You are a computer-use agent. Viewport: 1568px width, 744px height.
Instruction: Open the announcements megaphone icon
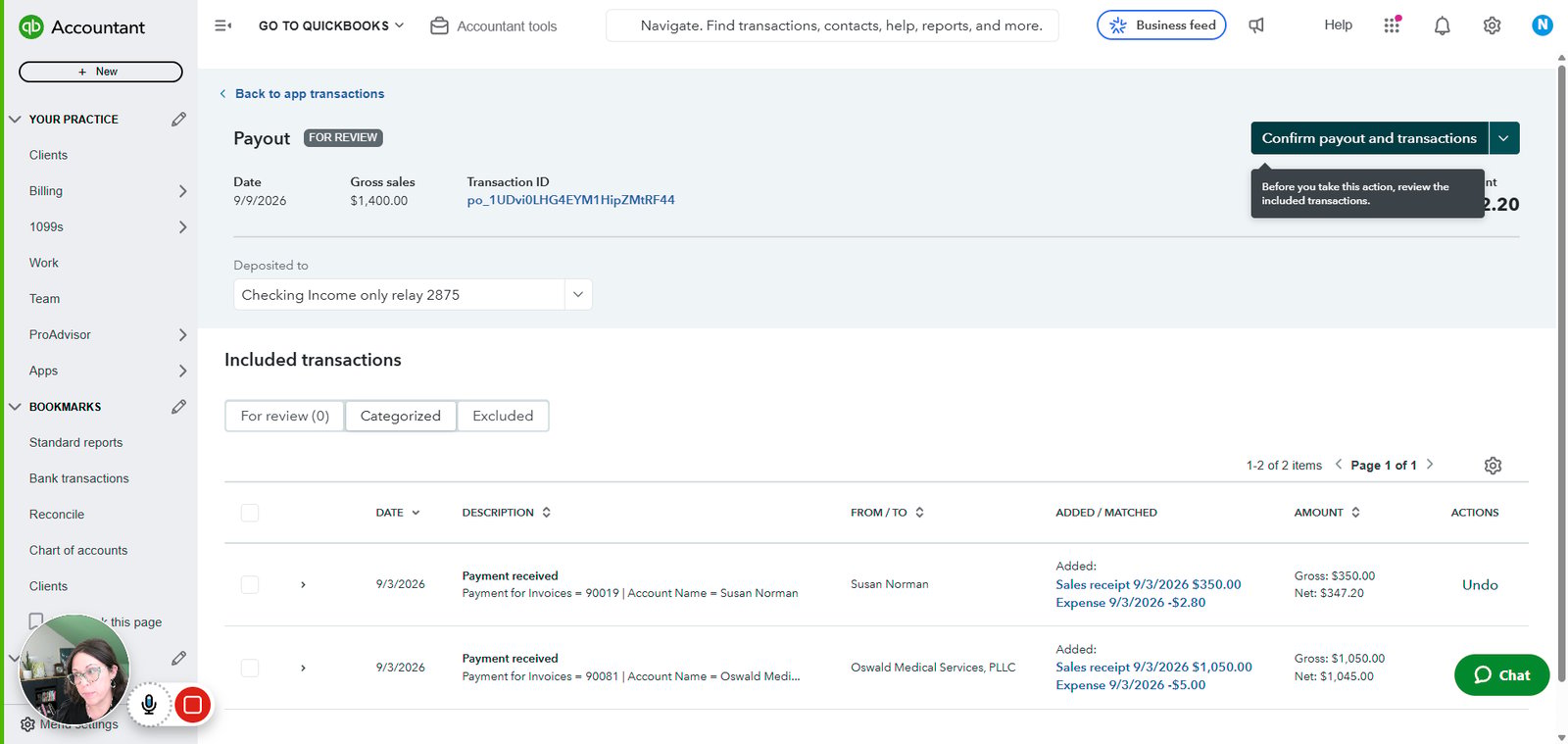click(x=1256, y=25)
